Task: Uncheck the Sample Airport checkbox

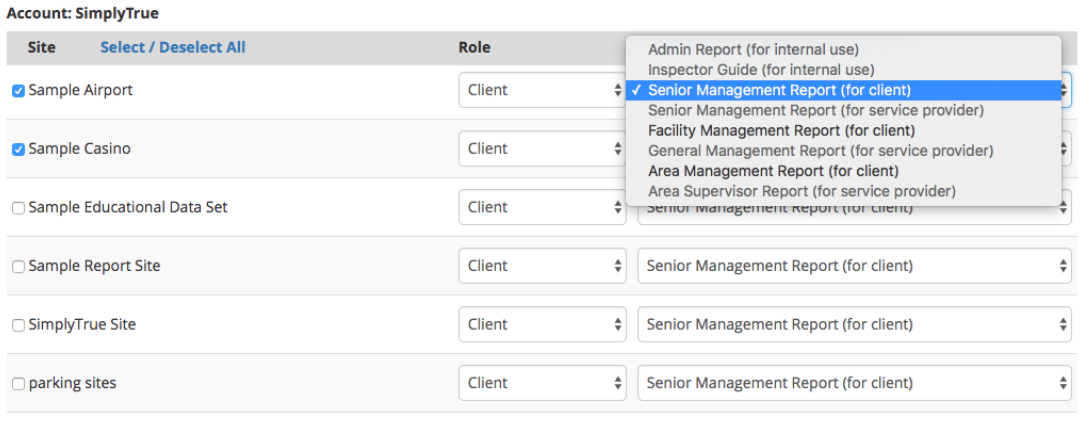Action: pyautogui.click(x=18, y=91)
